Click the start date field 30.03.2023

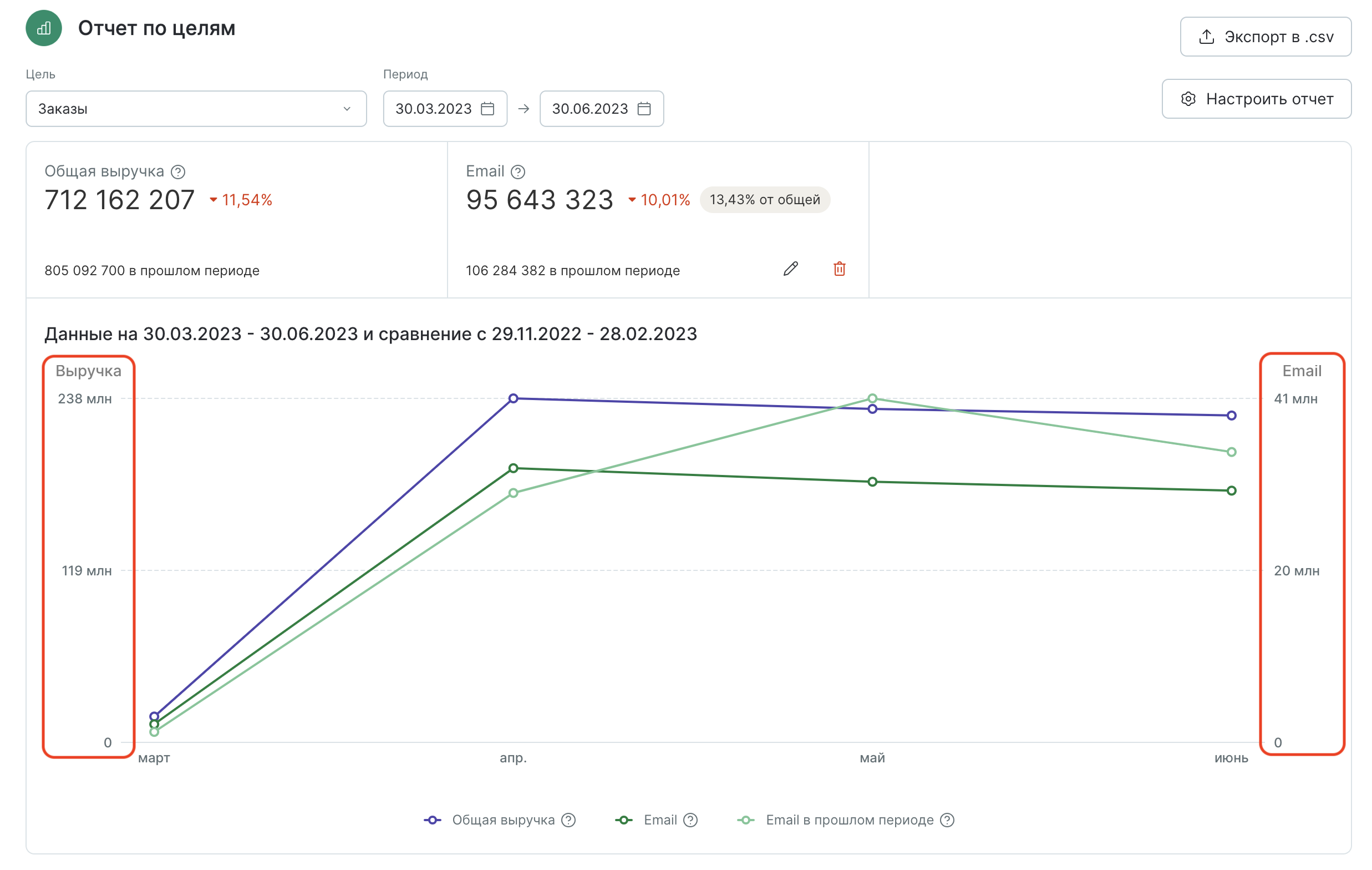[x=445, y=108]
